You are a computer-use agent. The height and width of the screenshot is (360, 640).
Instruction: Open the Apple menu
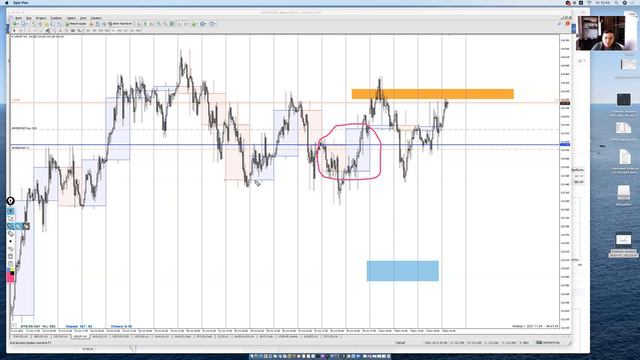pyautogui.click(x=7, y=3)
